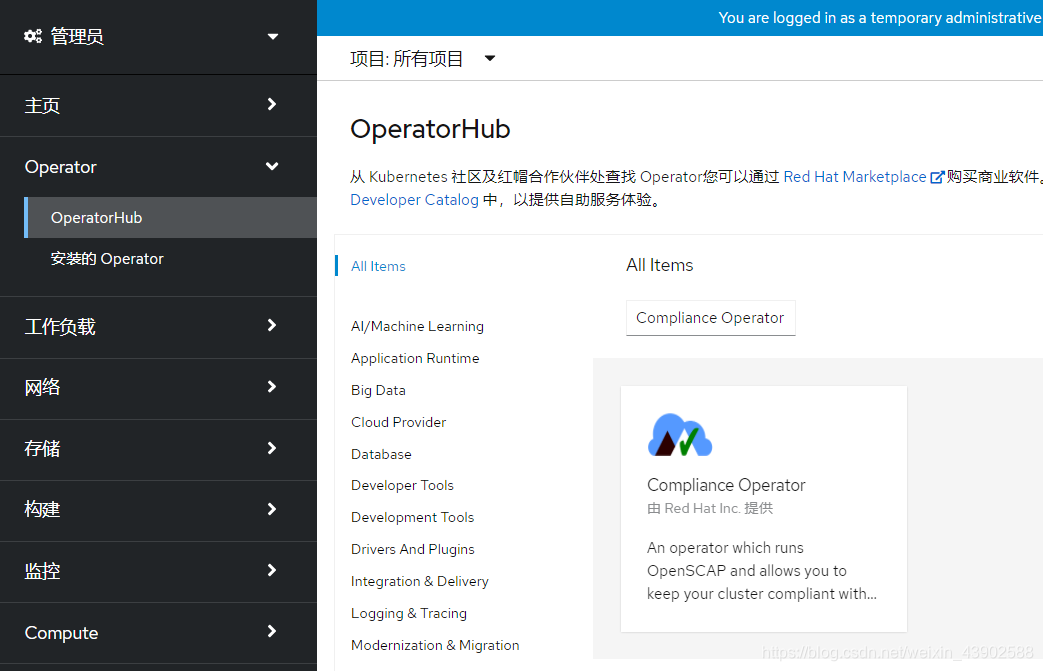Open the Compliance Operator card title

[x=726, y=485]
